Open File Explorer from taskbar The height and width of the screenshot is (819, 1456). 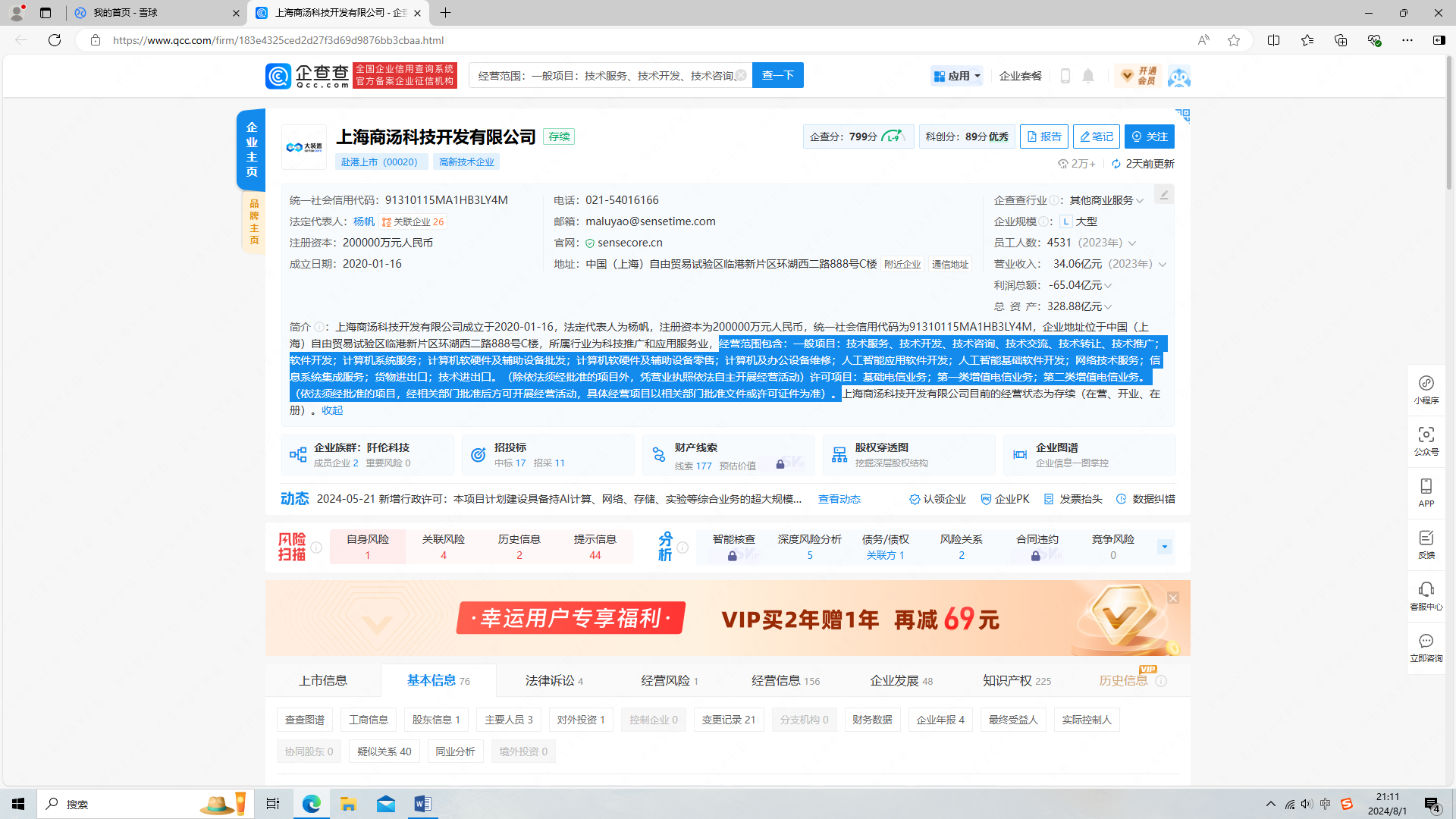click(x=349, y=804)
